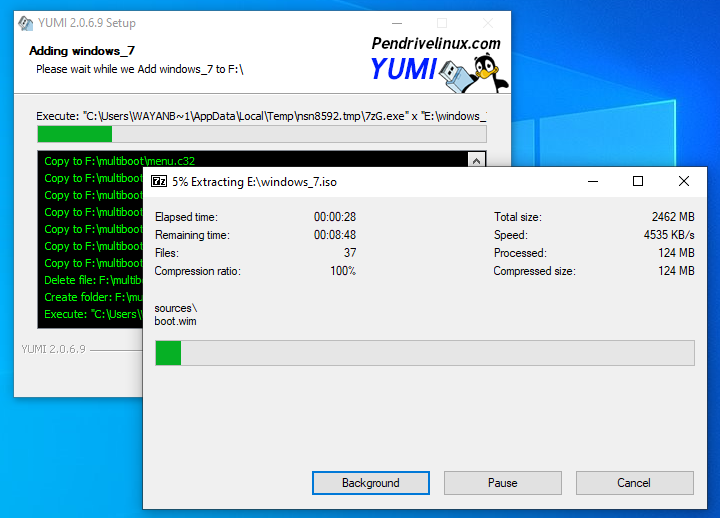
Task: Click the Speed value 4535 KB/s
Action: point(669,235)
